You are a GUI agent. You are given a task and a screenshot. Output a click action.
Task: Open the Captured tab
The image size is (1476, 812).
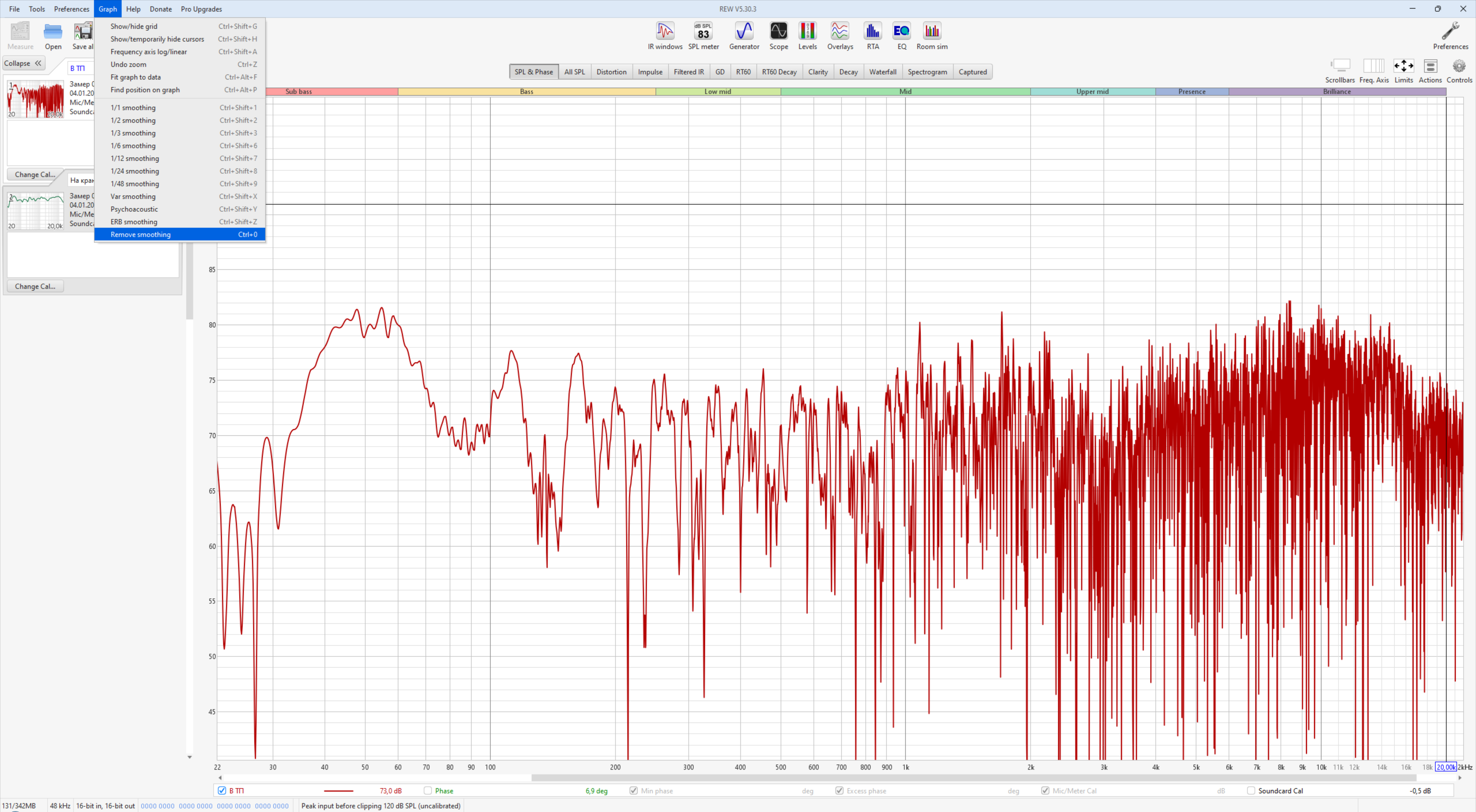coord(972,71)
